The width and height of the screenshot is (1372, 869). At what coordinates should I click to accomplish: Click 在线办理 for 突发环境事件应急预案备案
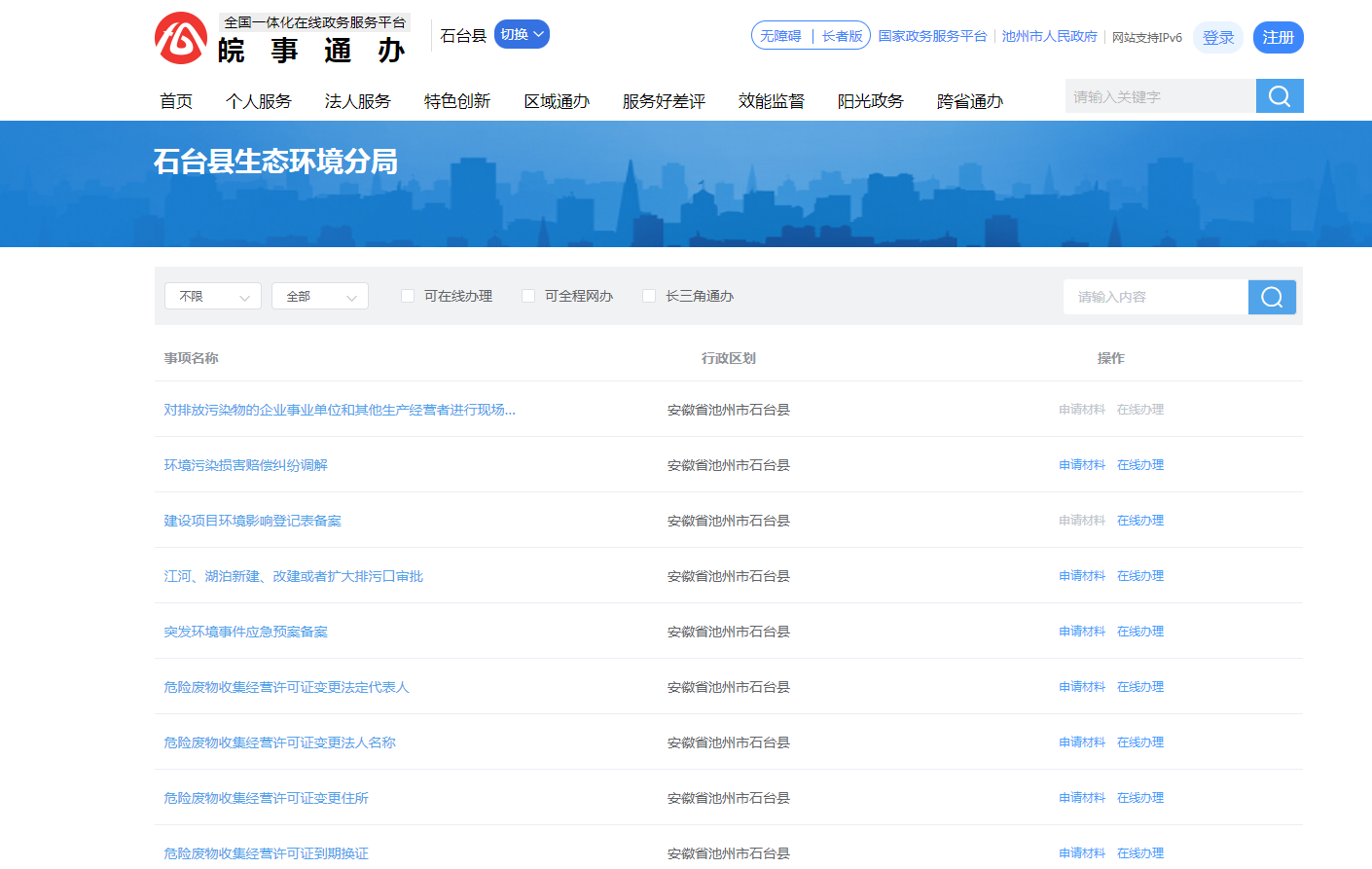1139,632
